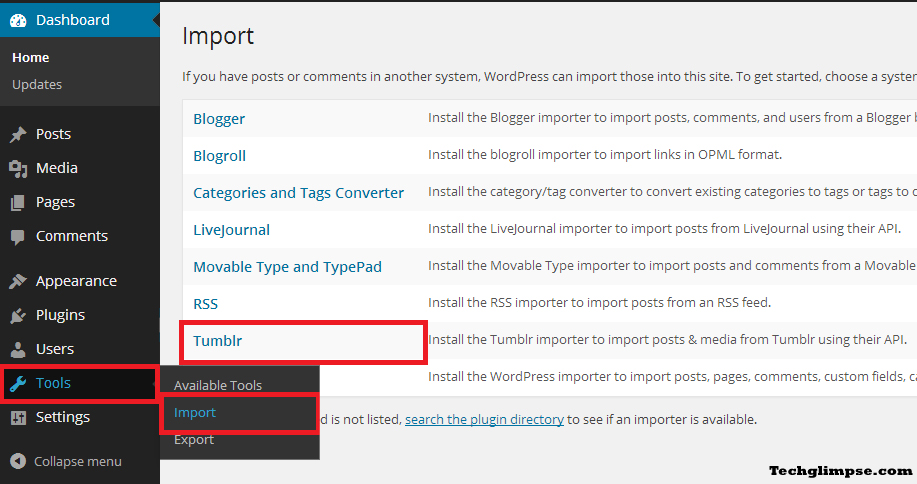Screen dimensions: 917x484
Task: Click the intro paragraph about importing posts
Action: pos(549,77)
